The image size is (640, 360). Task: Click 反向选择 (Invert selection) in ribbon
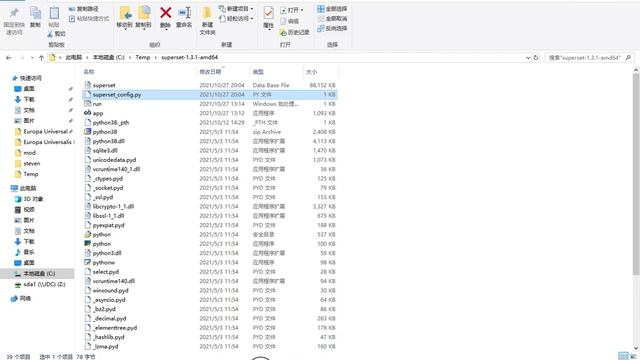pos(332,29)
